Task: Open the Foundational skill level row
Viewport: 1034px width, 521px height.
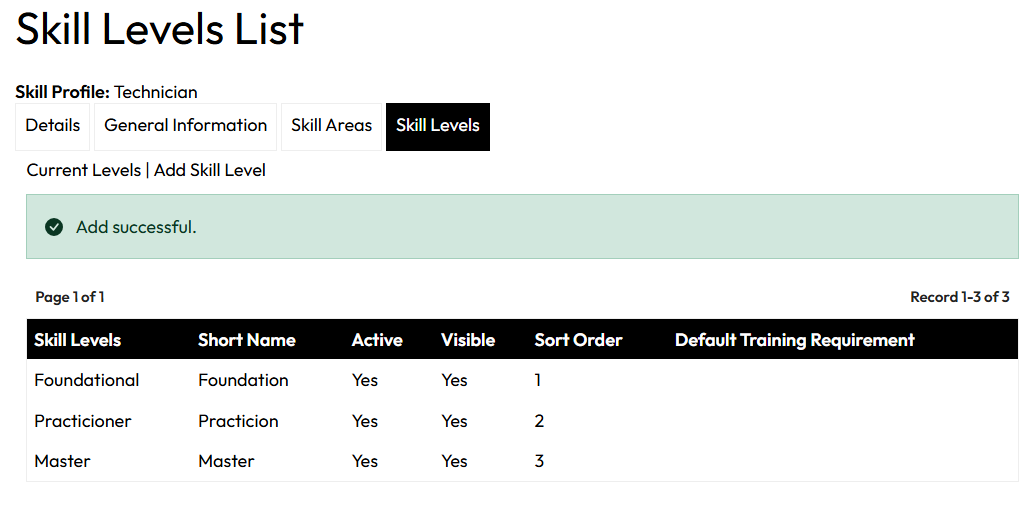Action: click(87, 380)
